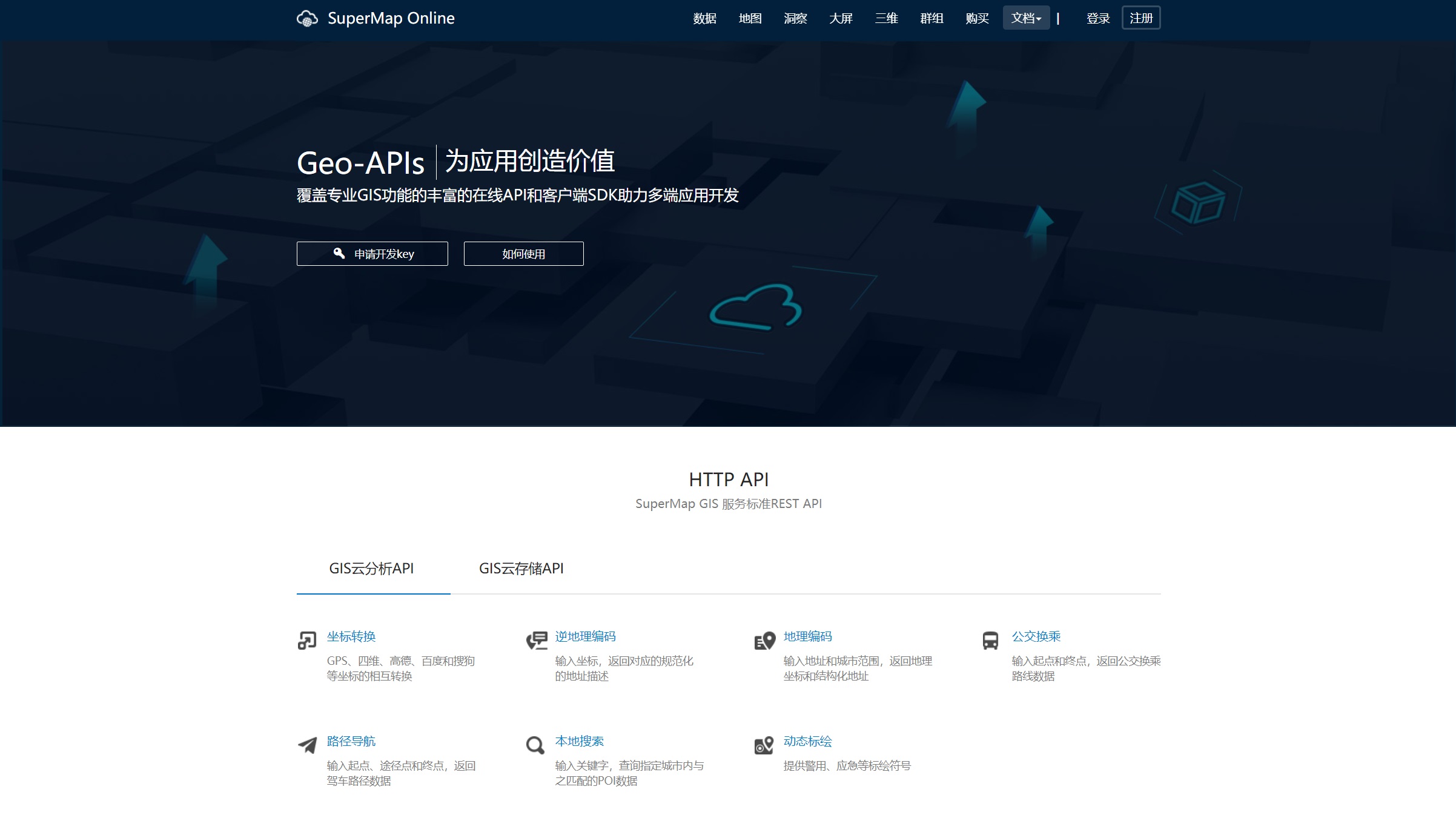
Task: Open the 本地搜索 link
Action: 580,741
